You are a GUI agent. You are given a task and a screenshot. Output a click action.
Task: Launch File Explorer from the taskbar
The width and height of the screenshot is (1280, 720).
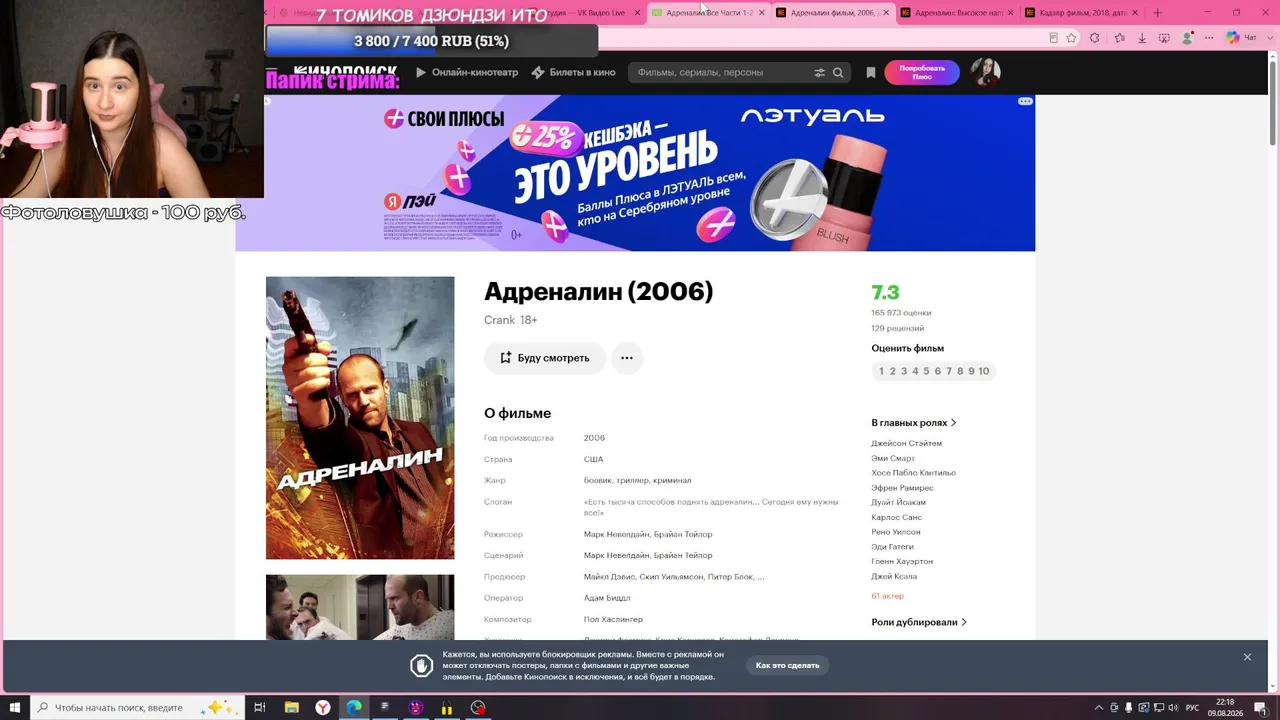click(x=292, y=708)
